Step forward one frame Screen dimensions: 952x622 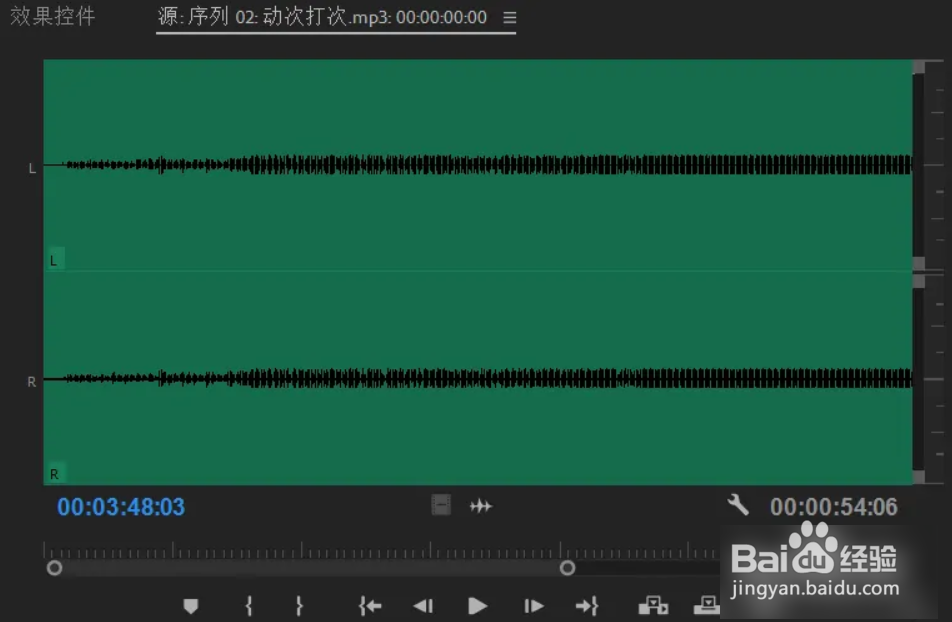click(x=534, y=606)
